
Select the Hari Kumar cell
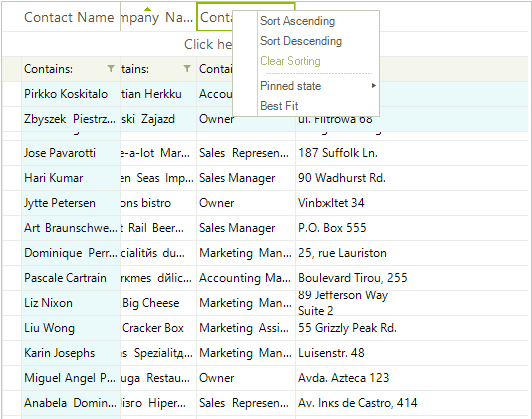point(71,178)
